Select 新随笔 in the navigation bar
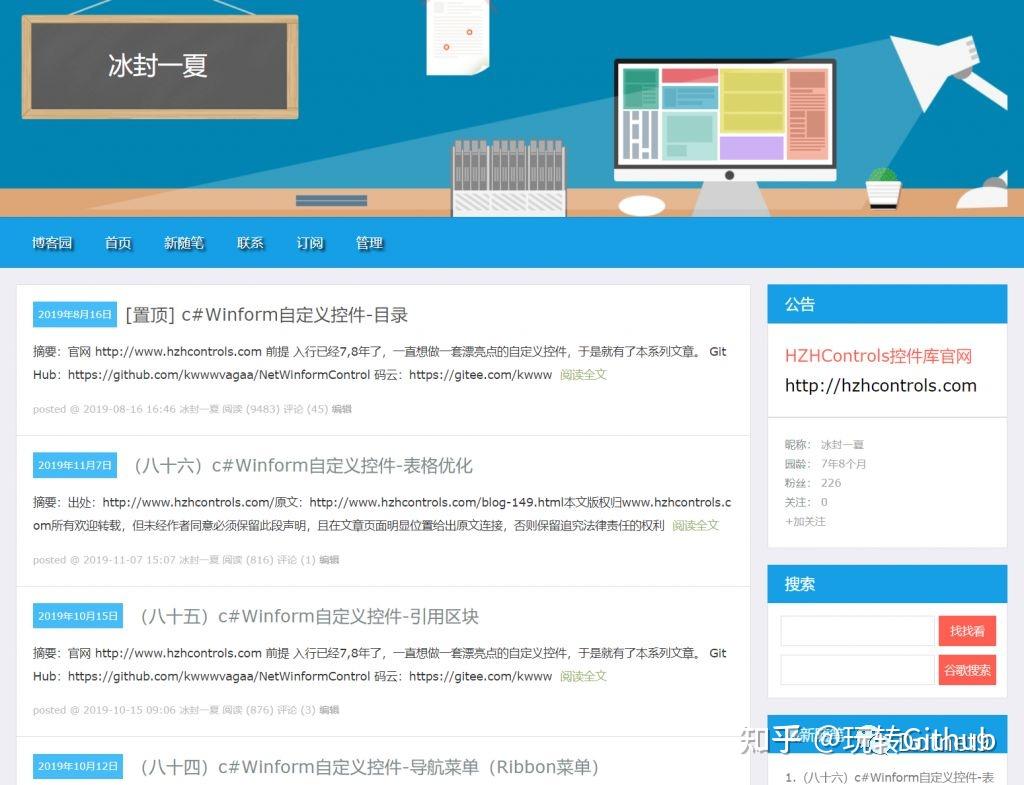Screen dimensions: 1024x785 184,243
